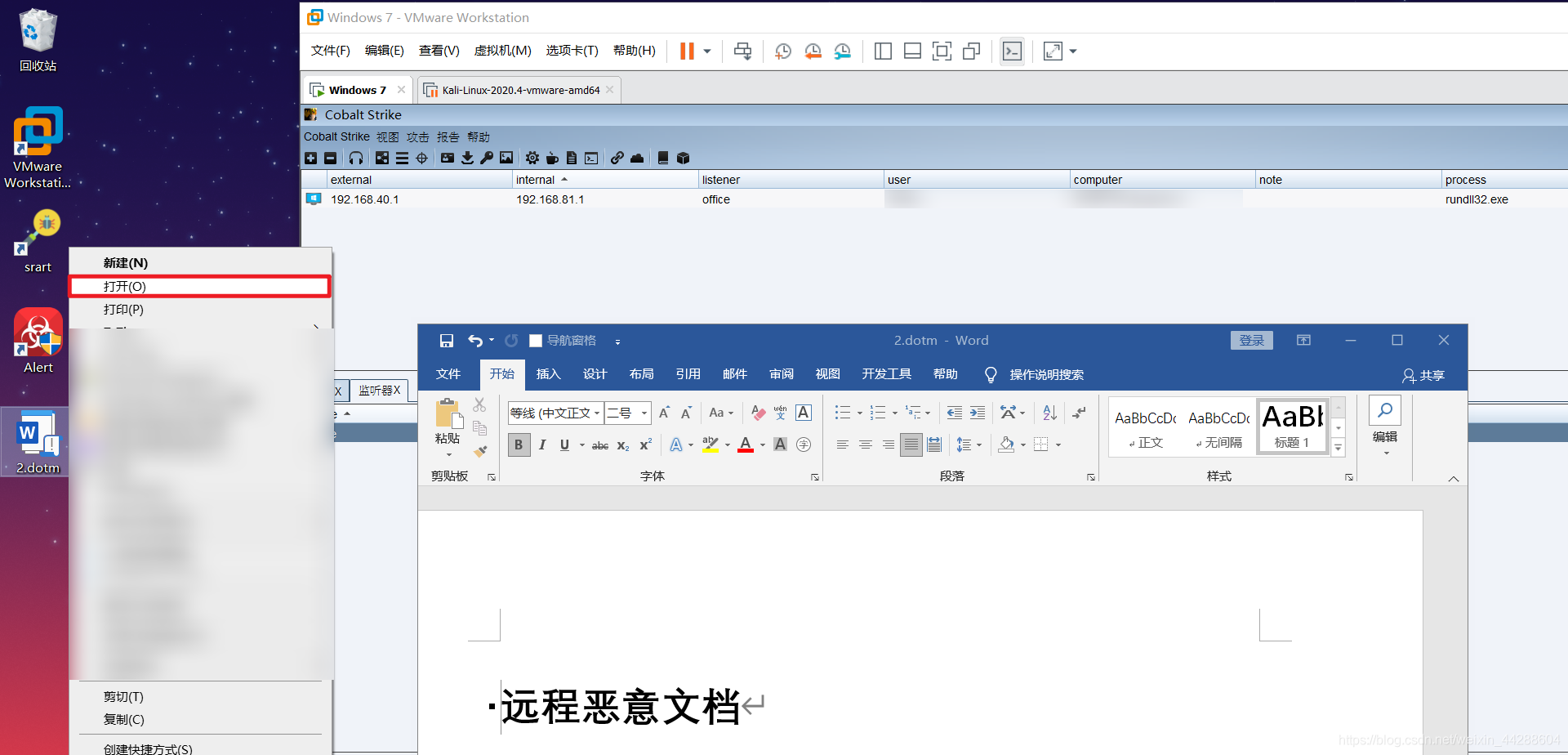This screenshot has width=1568, height=755.
Task: Toggle justify alignment in Word
Action: click(911, 445)
